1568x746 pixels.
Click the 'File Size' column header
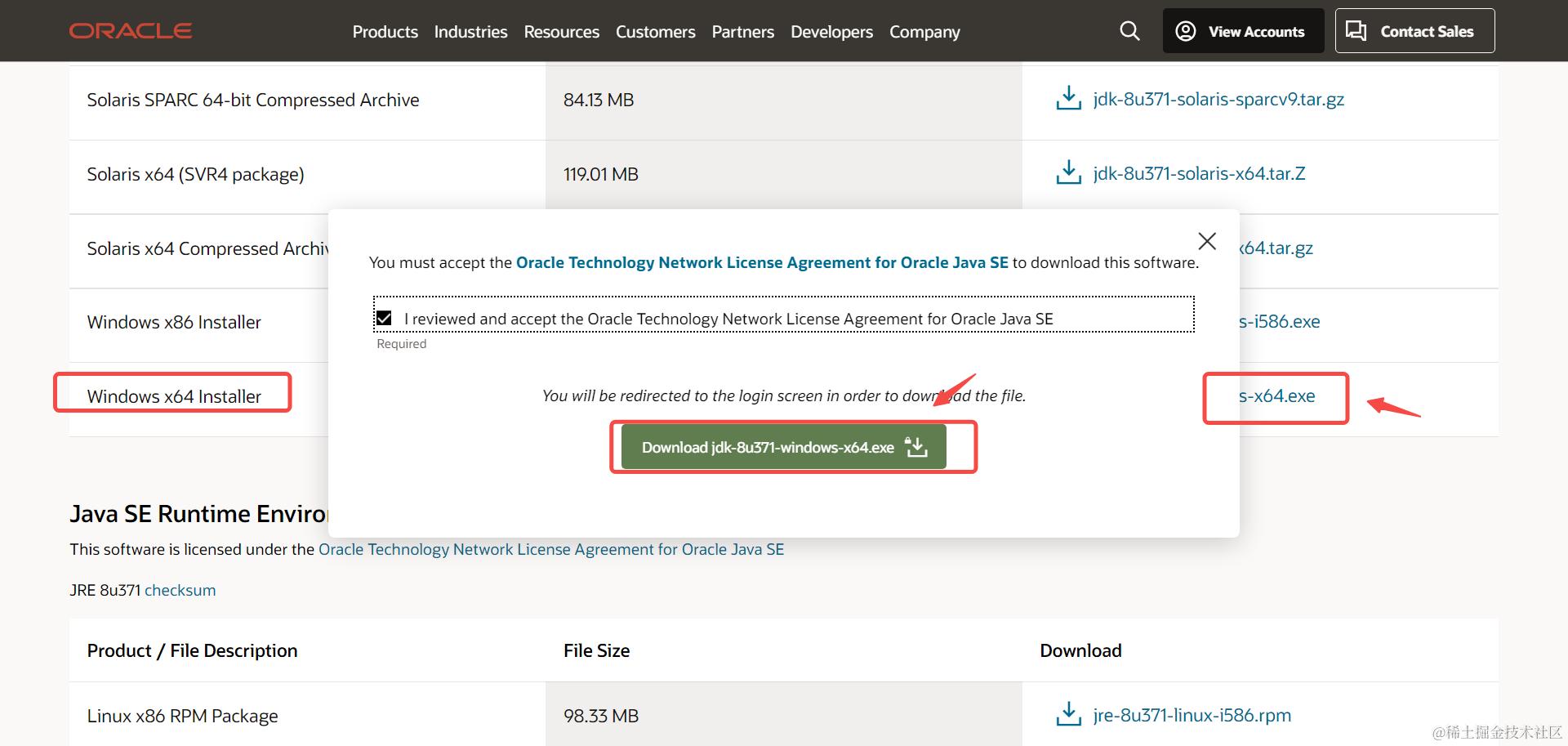[x=597, y=650]
